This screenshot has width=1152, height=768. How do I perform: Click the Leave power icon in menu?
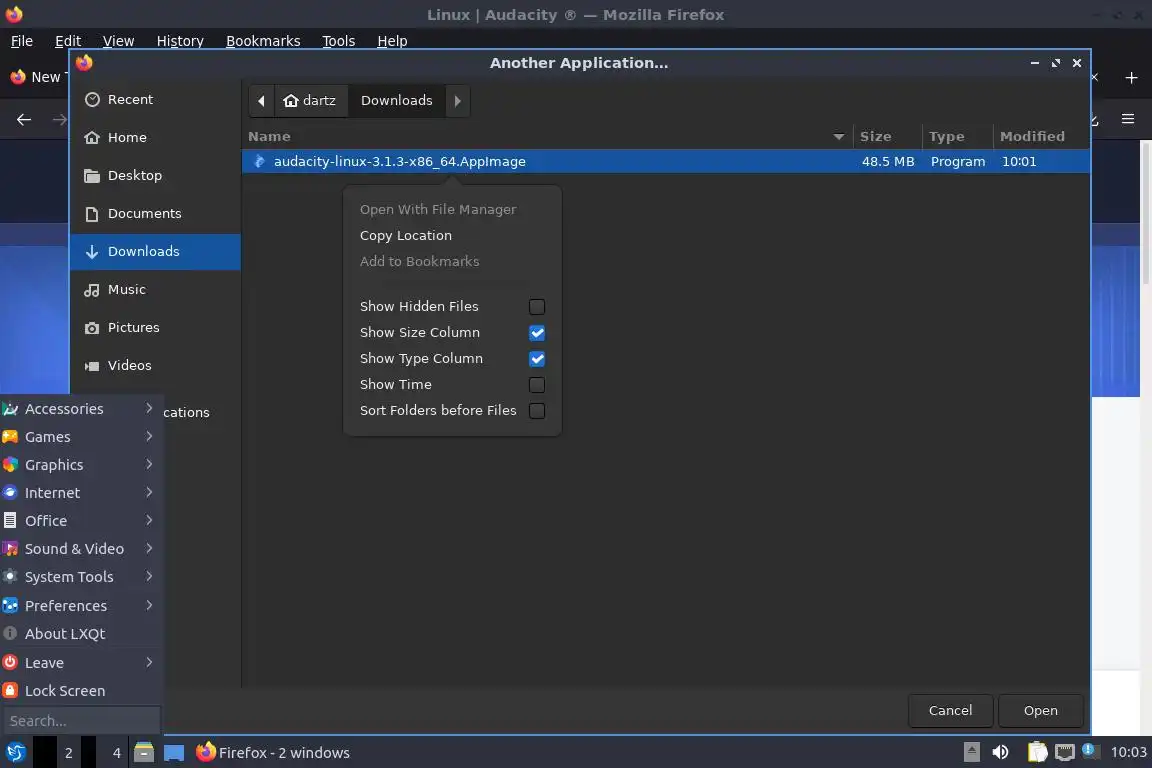(10, 662)
